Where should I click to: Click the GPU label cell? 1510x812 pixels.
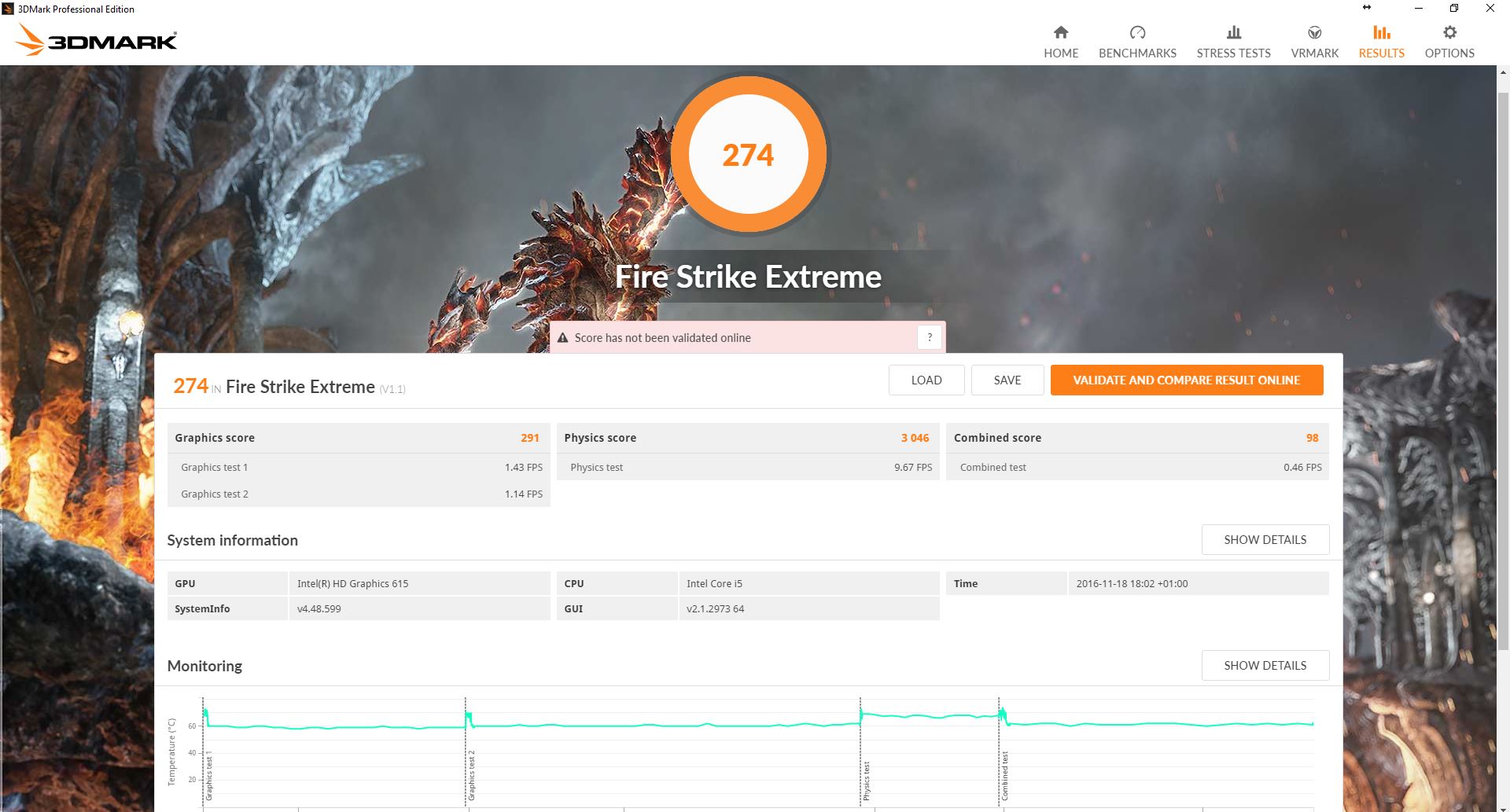[227, 583]
